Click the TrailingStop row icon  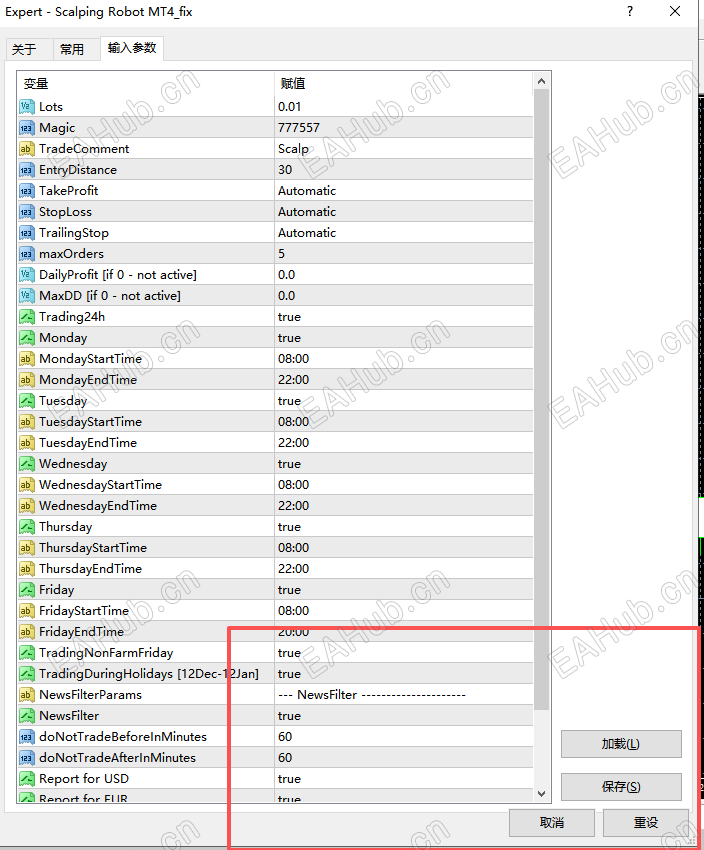27,233
